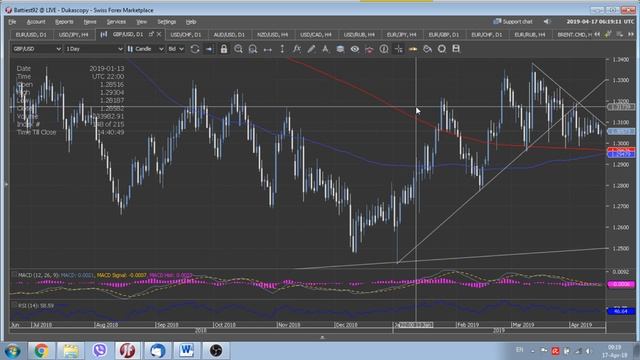Open the Help menu

[x=191, y=22]
